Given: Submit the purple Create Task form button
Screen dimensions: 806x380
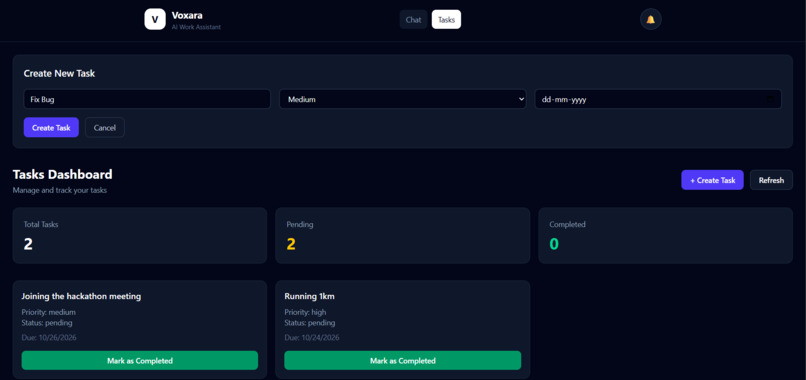Looking at the screenshot, I should [51, 128].
